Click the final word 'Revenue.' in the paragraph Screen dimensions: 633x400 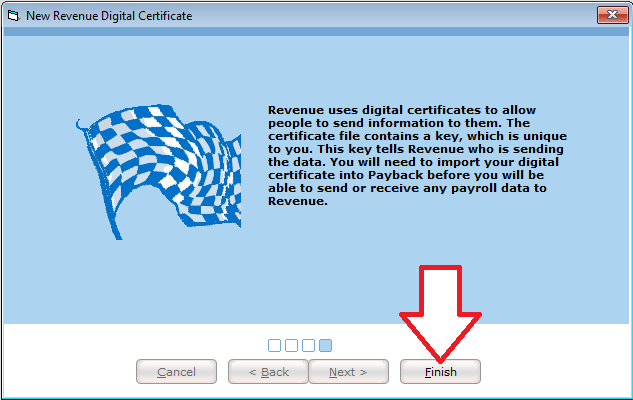[298, 201]
